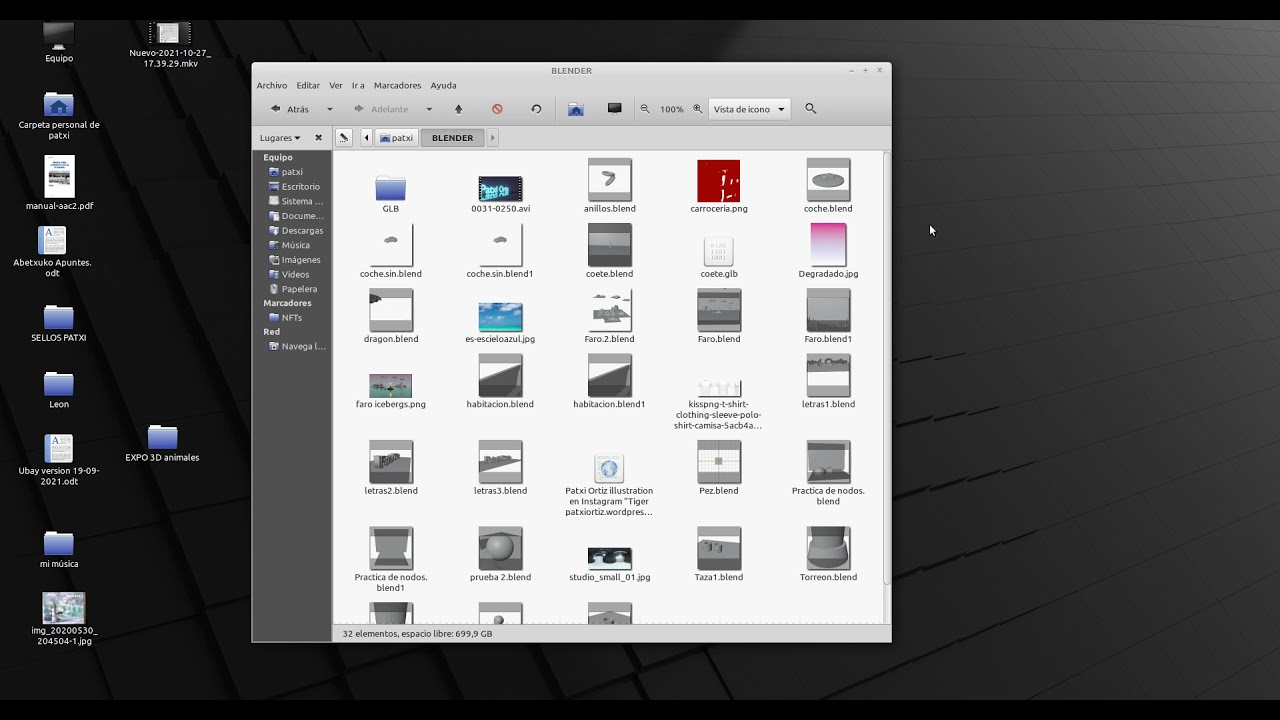Image resolution: width=1280 pixels, height=720 pixels.
Task: Open the Leon desktop folder
Action: (59, 384)
